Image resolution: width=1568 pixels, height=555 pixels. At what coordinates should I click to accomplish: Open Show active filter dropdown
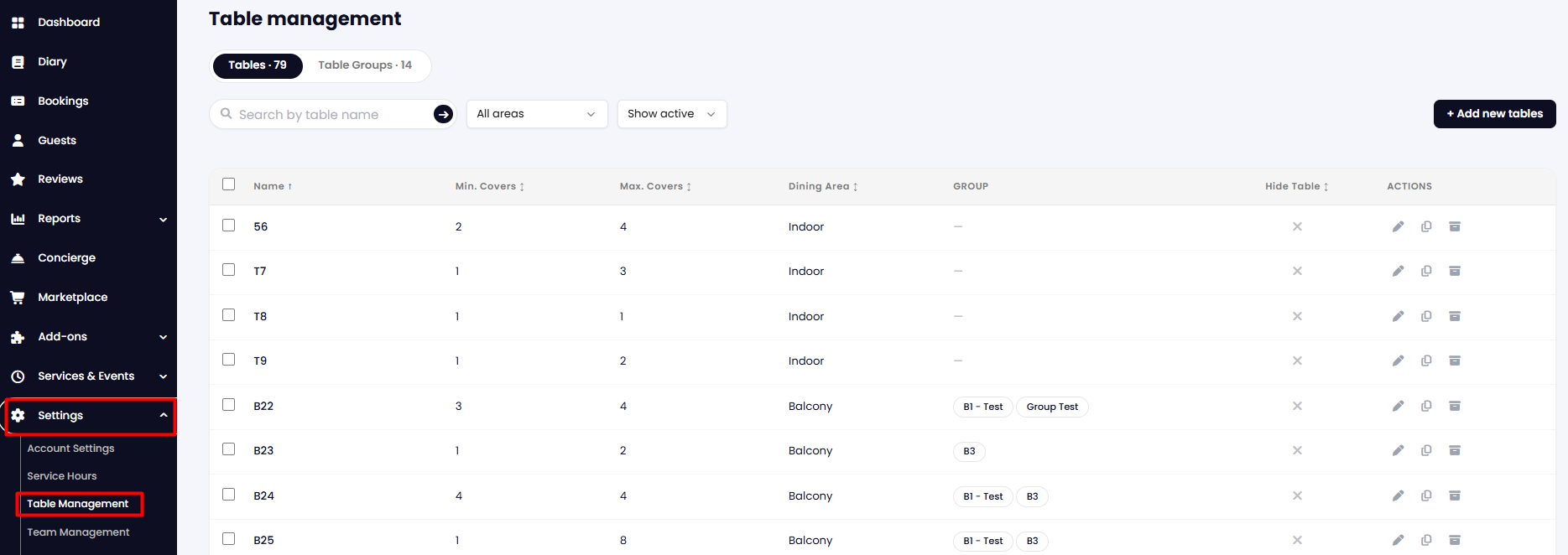[672, 114]
